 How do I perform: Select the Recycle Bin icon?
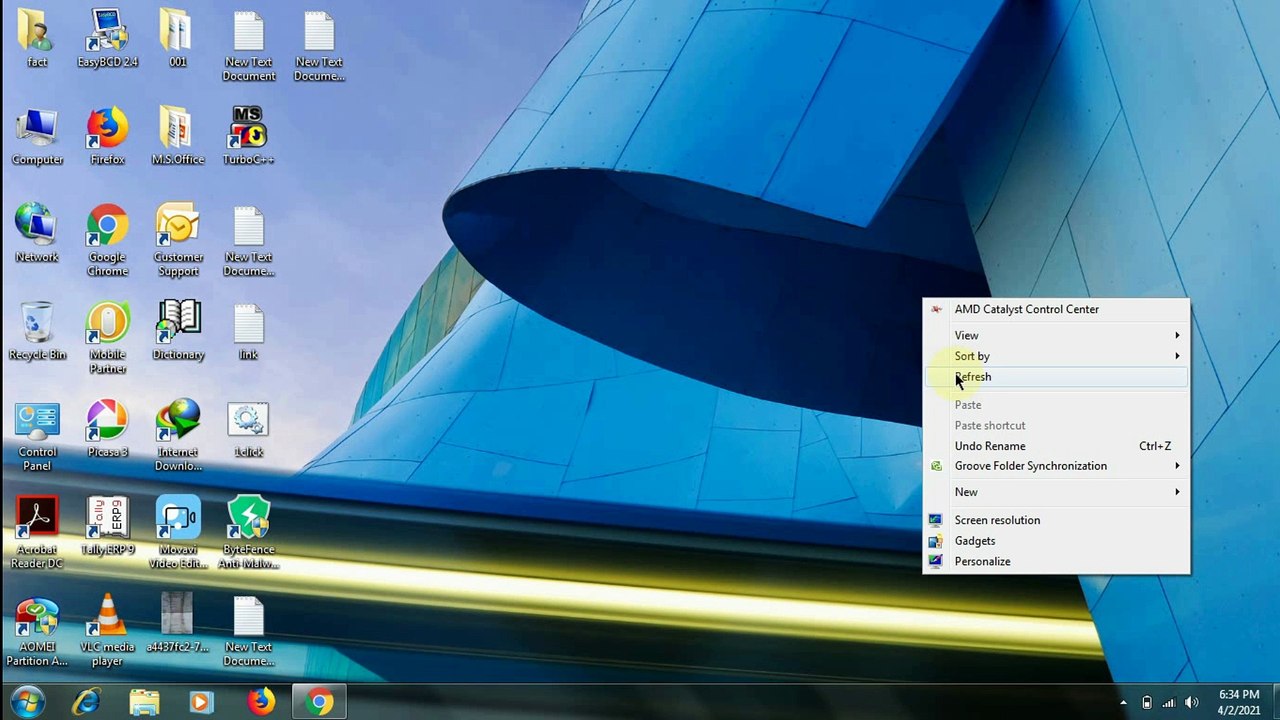[37, 331]
